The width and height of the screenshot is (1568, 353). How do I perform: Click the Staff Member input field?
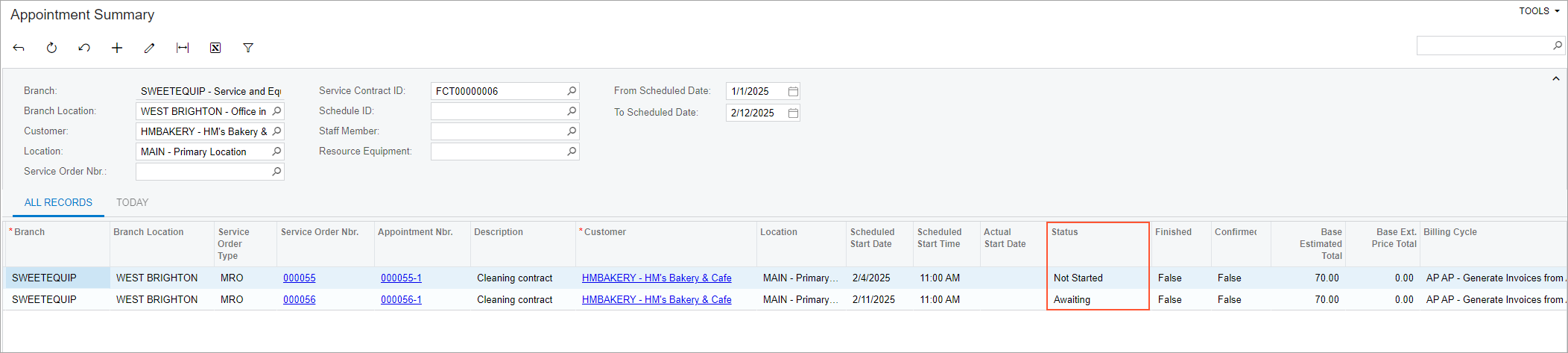pyautogui.click(x=498, y=131)
